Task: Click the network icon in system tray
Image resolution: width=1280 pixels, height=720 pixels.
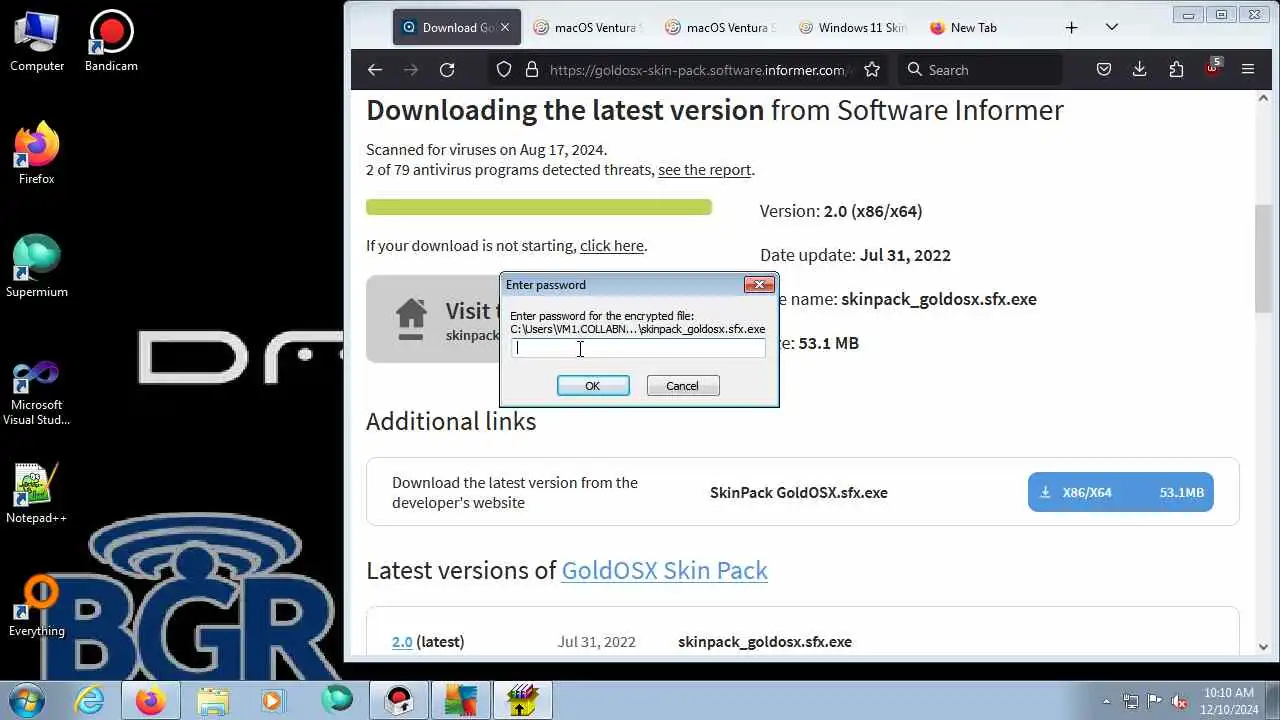Action: 1130,701
